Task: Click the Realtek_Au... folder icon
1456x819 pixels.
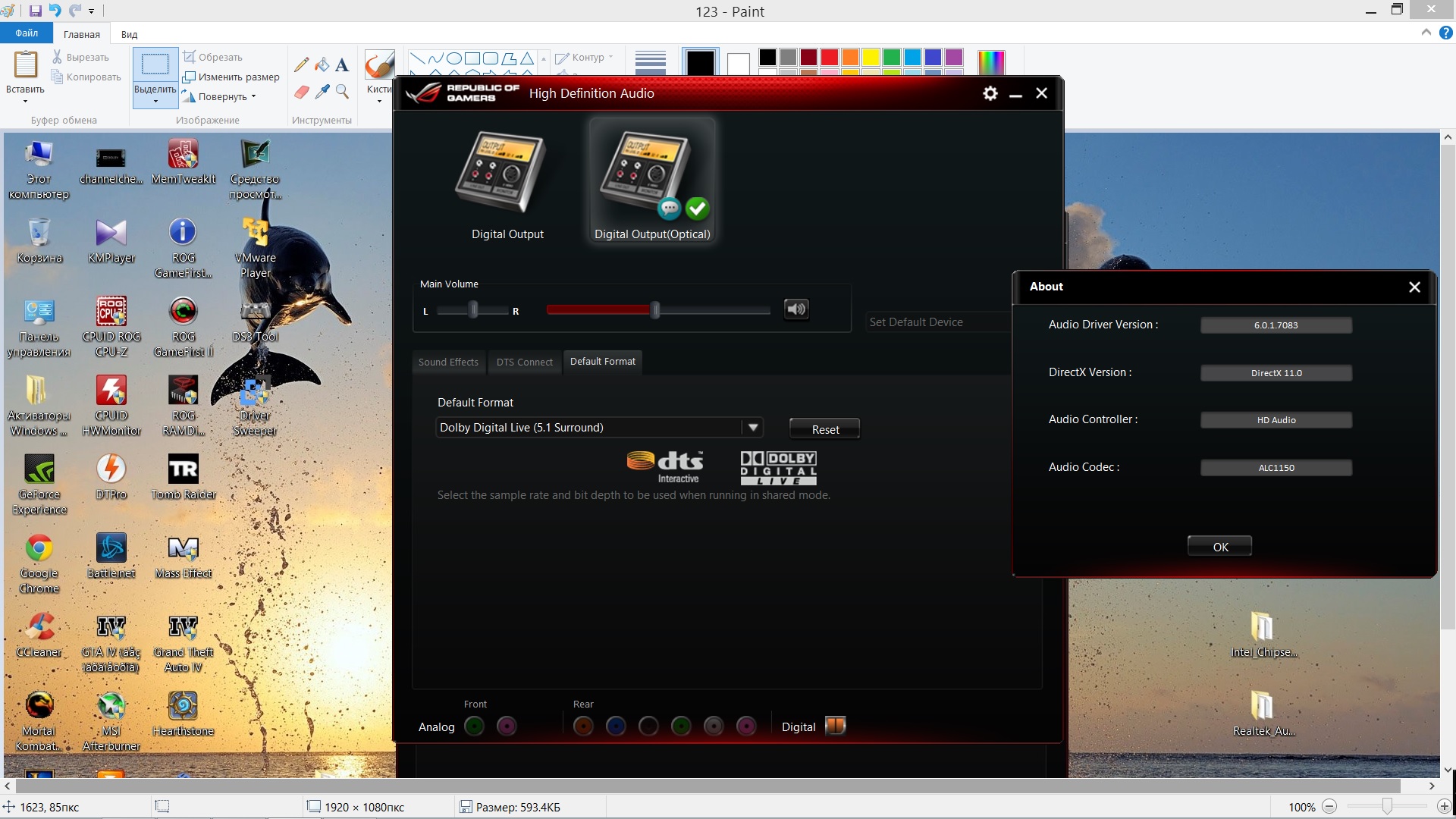Action: coord(1263,714)
